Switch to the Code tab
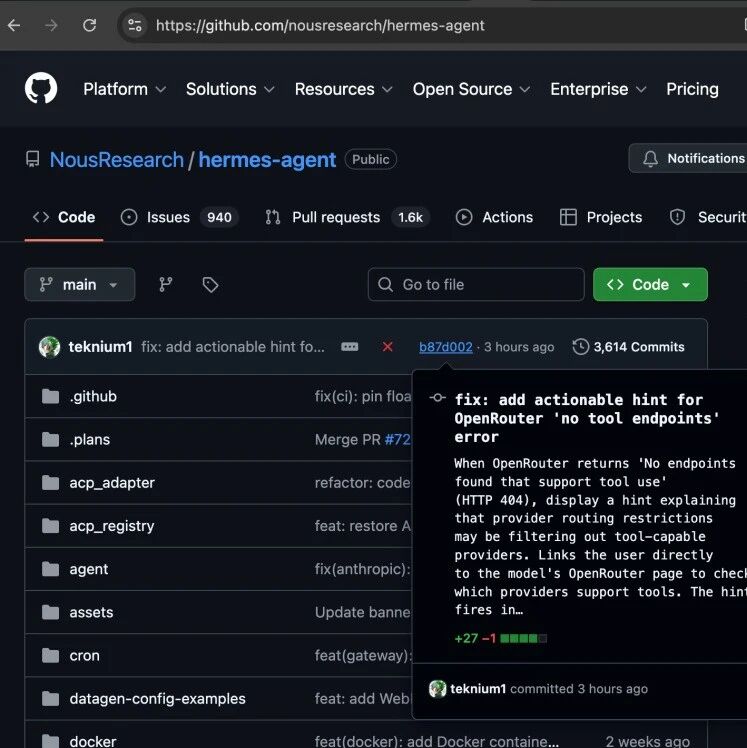Screen dimensions: 747x748 click(64, 218)
